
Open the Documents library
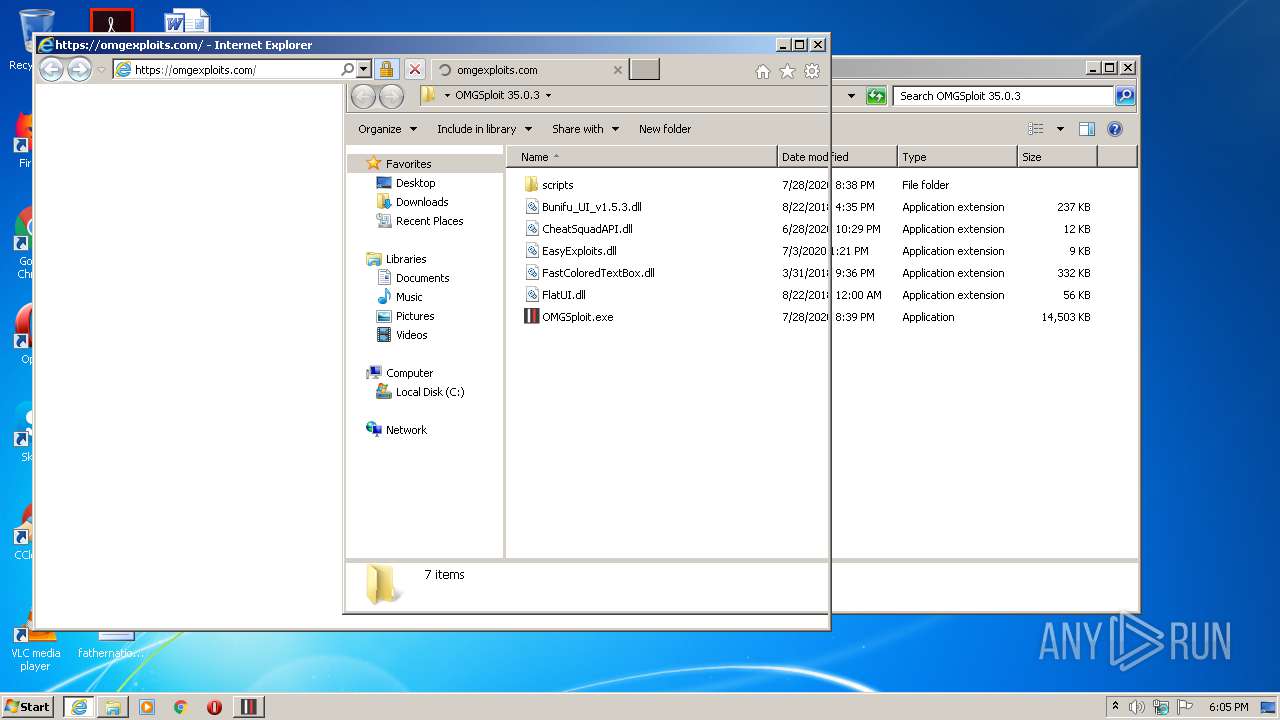[x=422, y=278]
